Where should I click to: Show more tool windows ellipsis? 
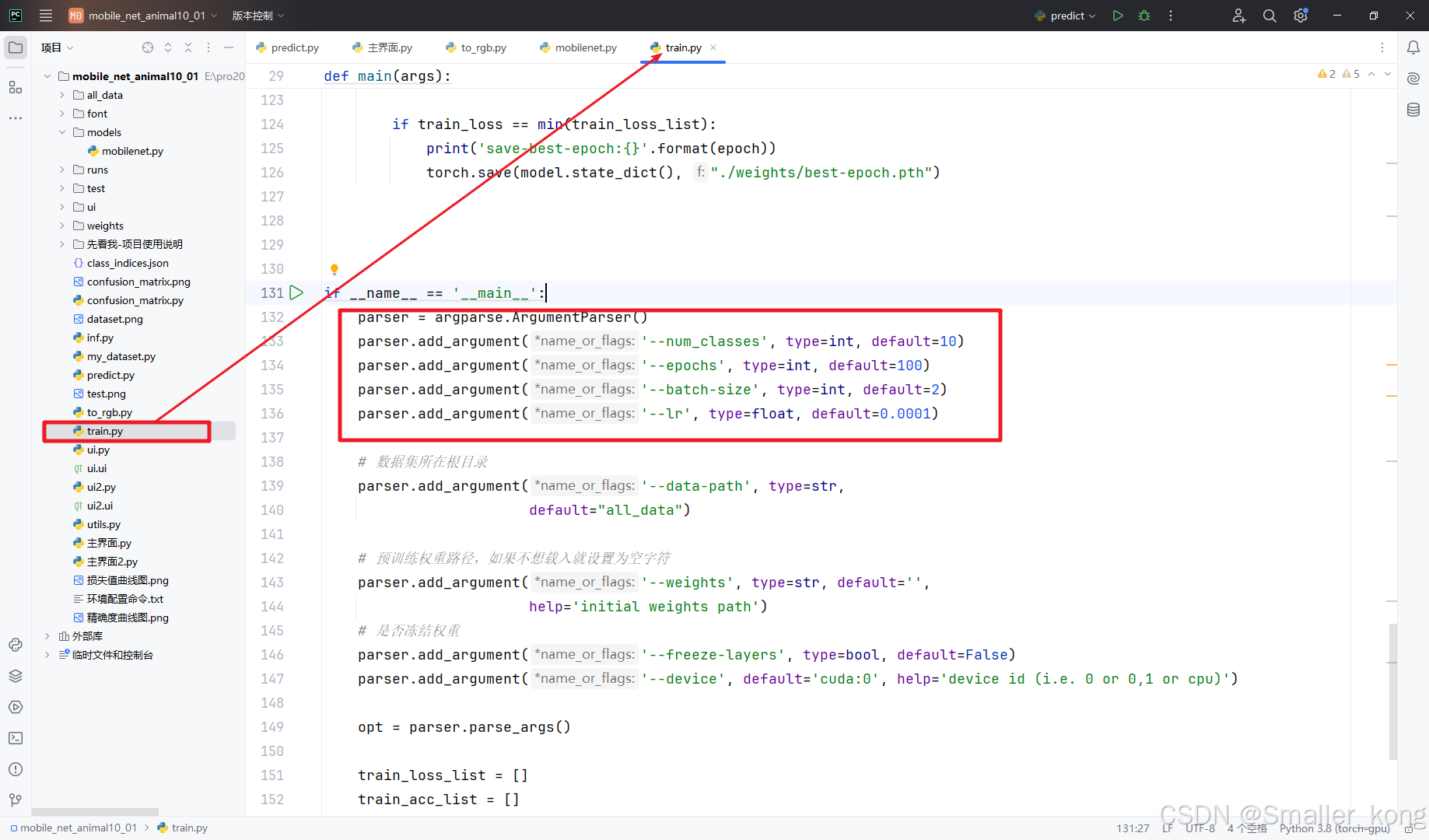(16, 118)
